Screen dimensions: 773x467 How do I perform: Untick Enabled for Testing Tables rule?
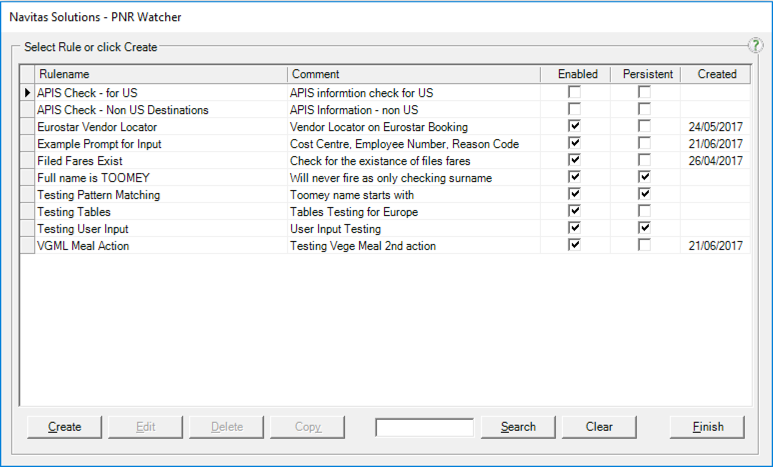click(574, 211)
